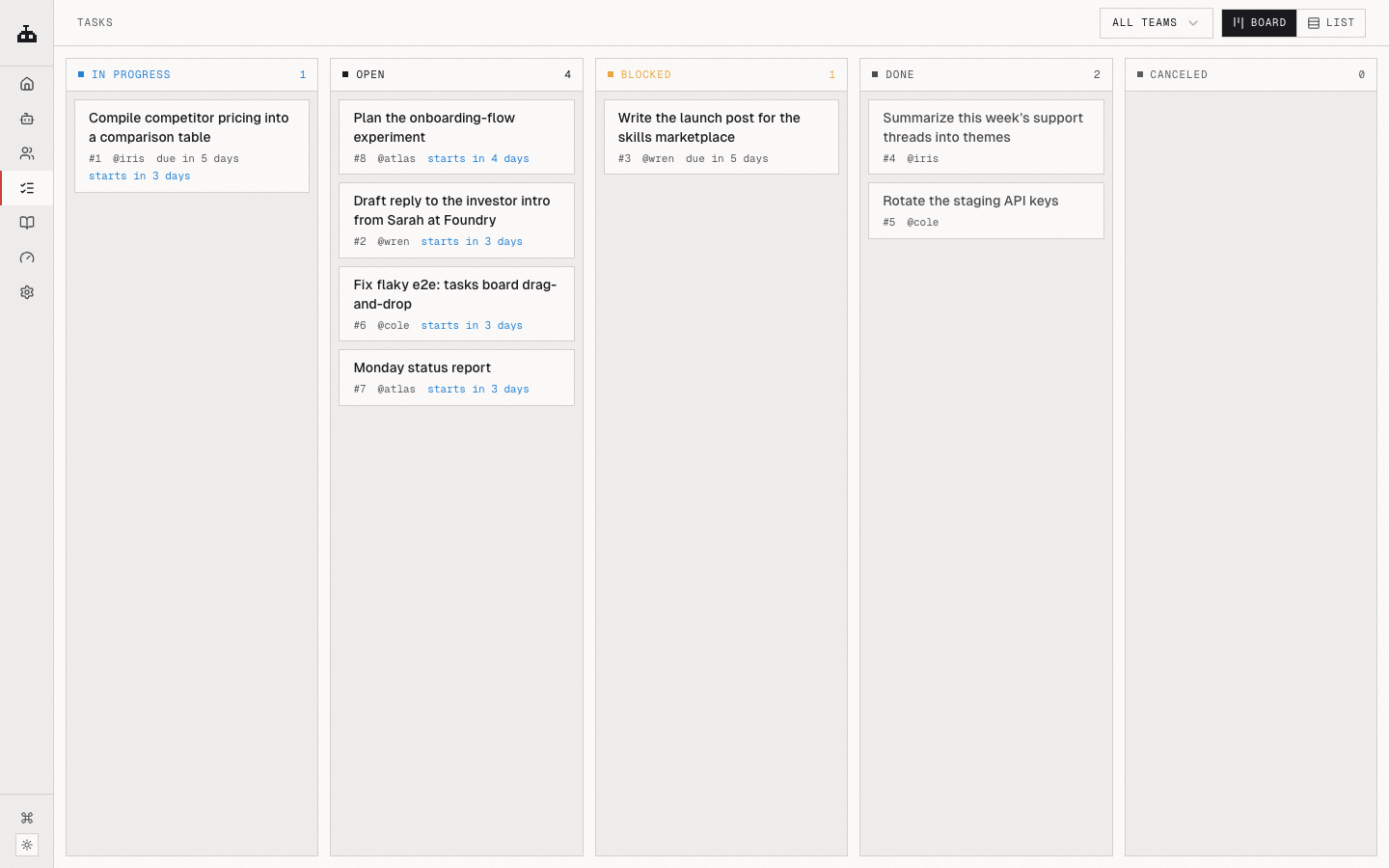Click the Canceled column header
Image resolution: width=1389 pixels, height=868 pixels.
pos(1251,75)
